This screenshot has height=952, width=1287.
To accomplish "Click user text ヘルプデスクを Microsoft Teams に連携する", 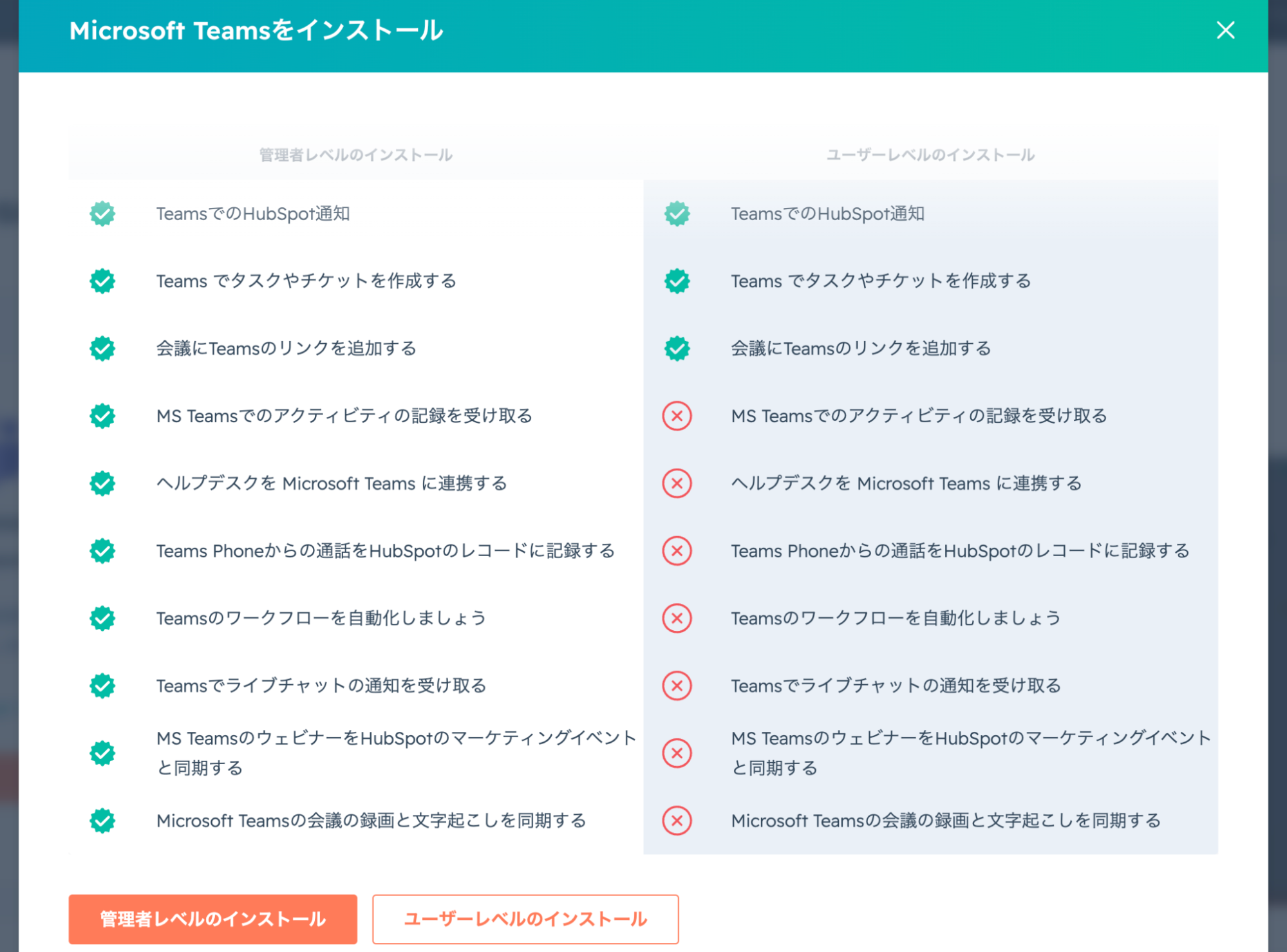I will point(907,483).
